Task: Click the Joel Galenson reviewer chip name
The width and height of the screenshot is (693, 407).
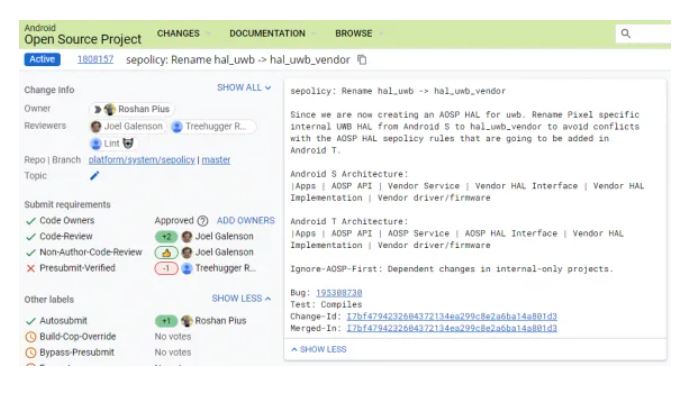Action: pyautogui.click(x=133, y=127)
